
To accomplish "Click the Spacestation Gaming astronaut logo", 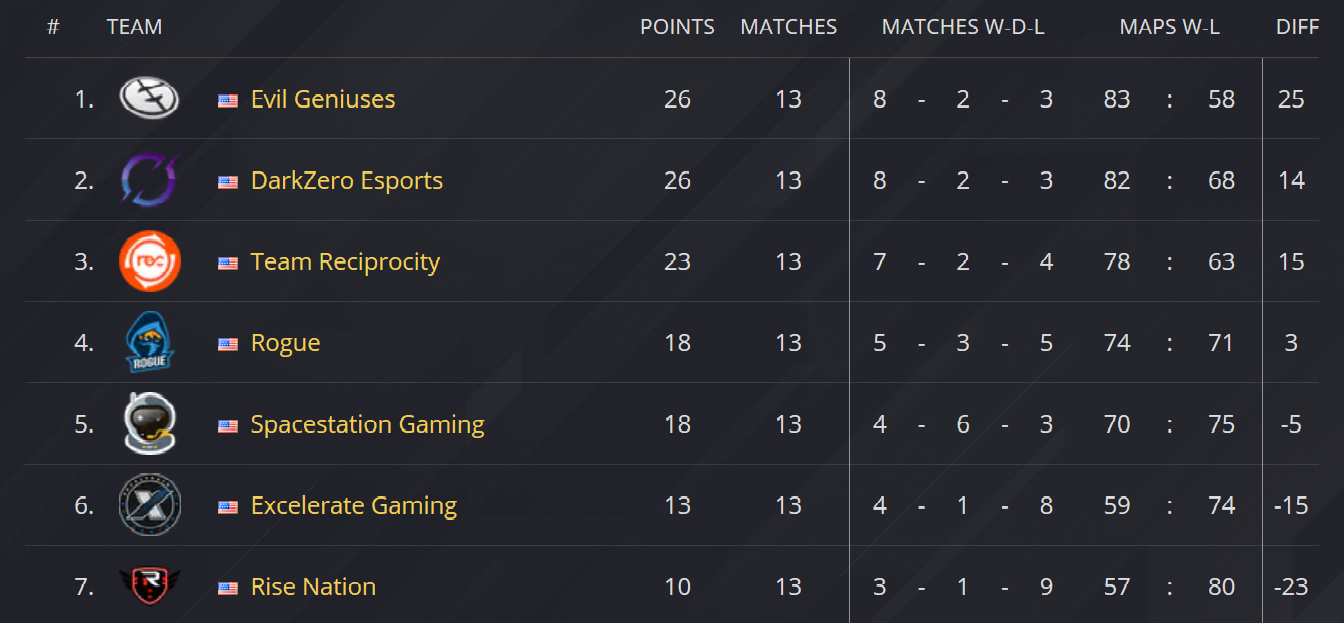I will coord(149,424).
